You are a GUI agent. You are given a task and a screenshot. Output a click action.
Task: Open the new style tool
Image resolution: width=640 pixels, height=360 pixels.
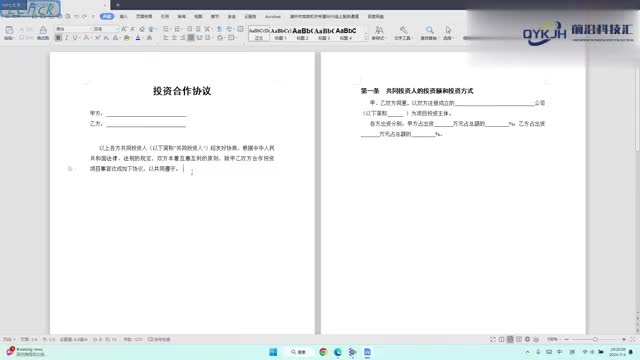pyautogui.click(x=378, y=33)
